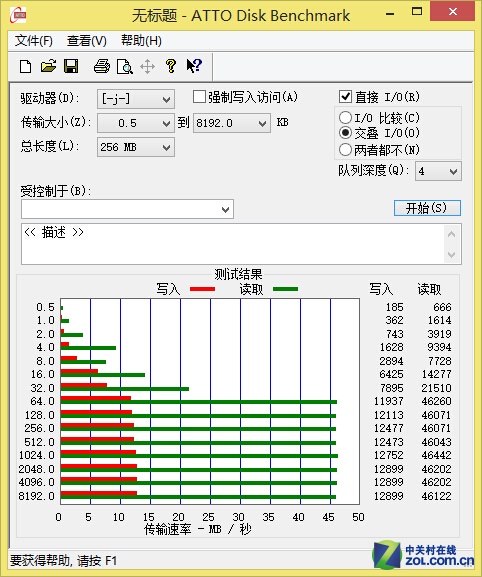Select I/O 比较(C) radio button

point(345,118)
